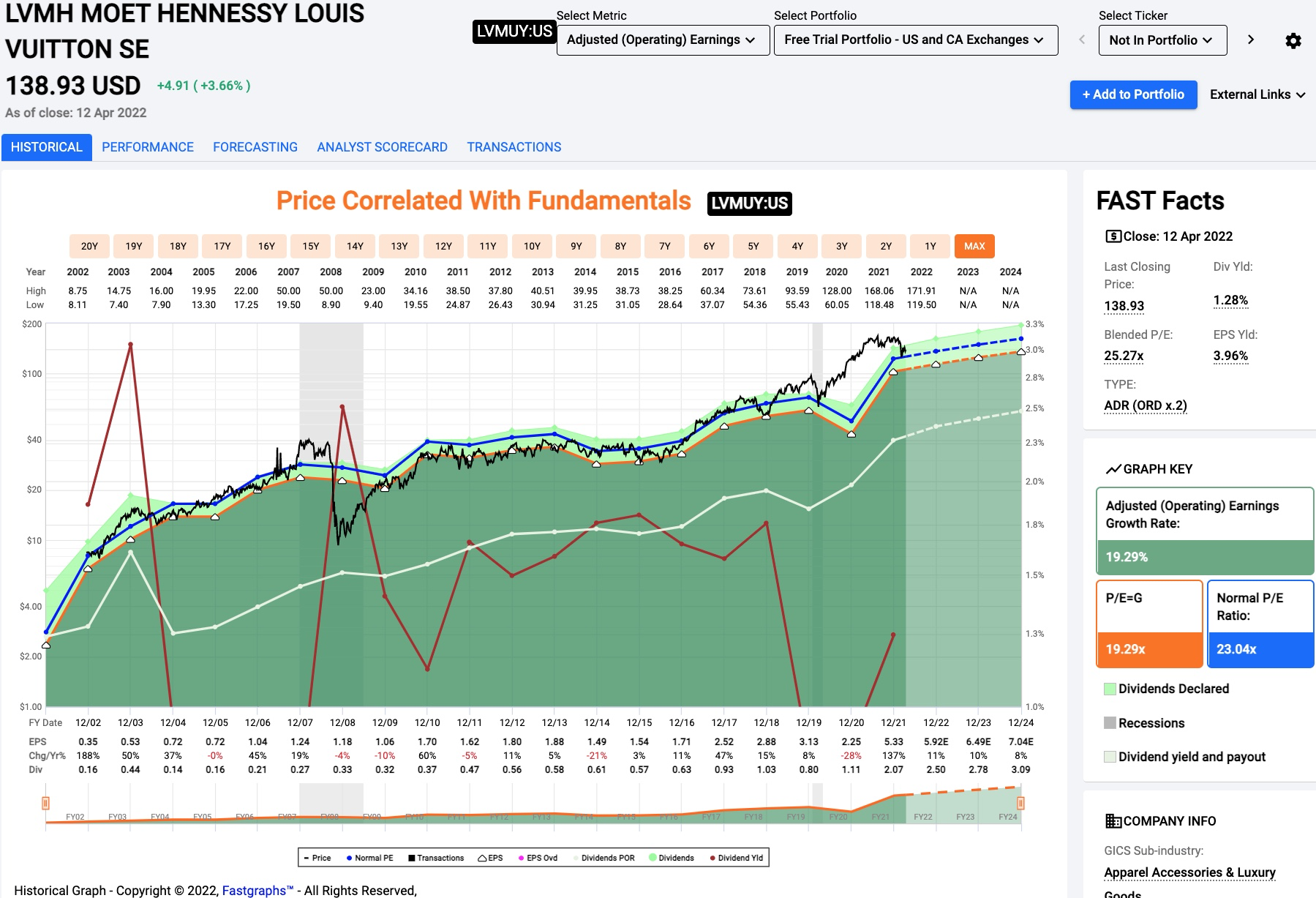
Task: Toggle Recessions checkbox in graph key
Action: click(x=1110, y=723)
